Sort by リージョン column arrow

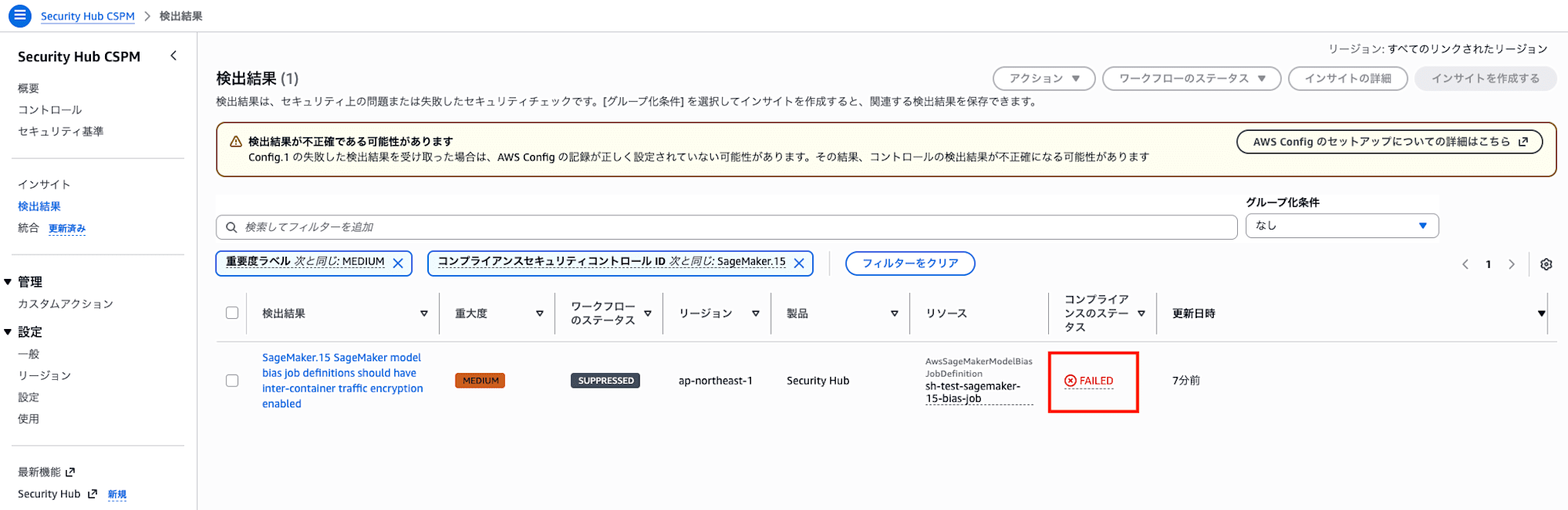coord(756,313)
